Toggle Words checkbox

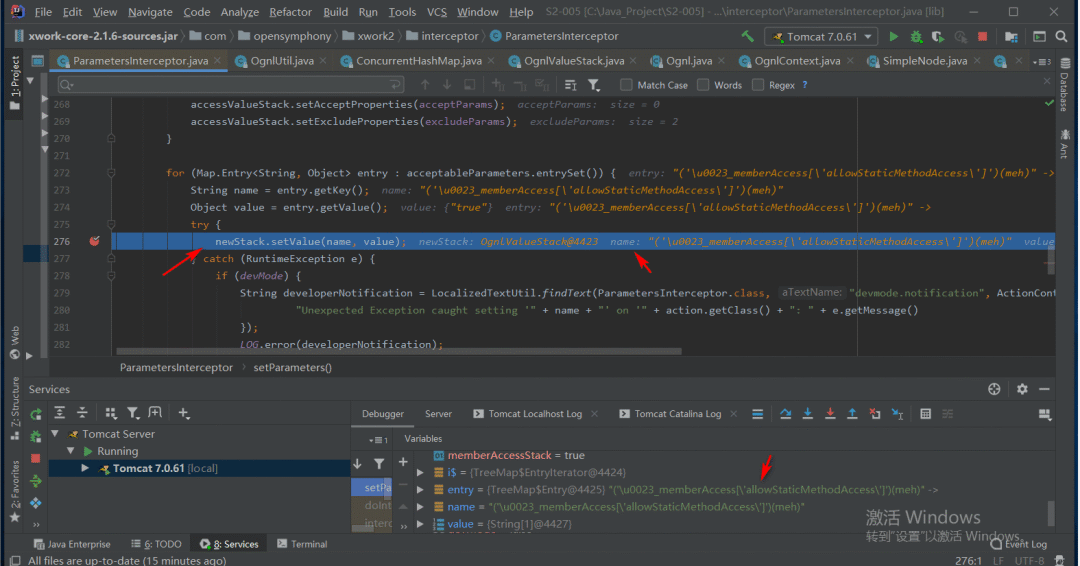pyautogui.click(x=703, y=85)
